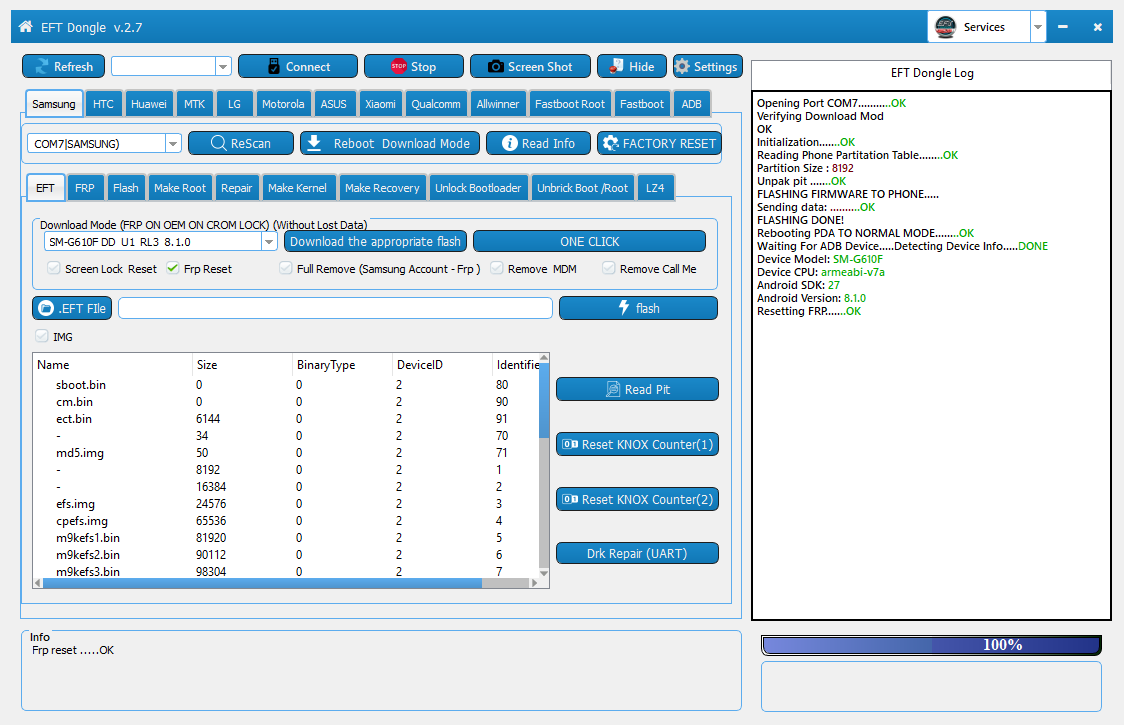This screenshot has height=725, width=1124.
Task: Click the ReScan magnifier icon
Action: coord(219,143)
